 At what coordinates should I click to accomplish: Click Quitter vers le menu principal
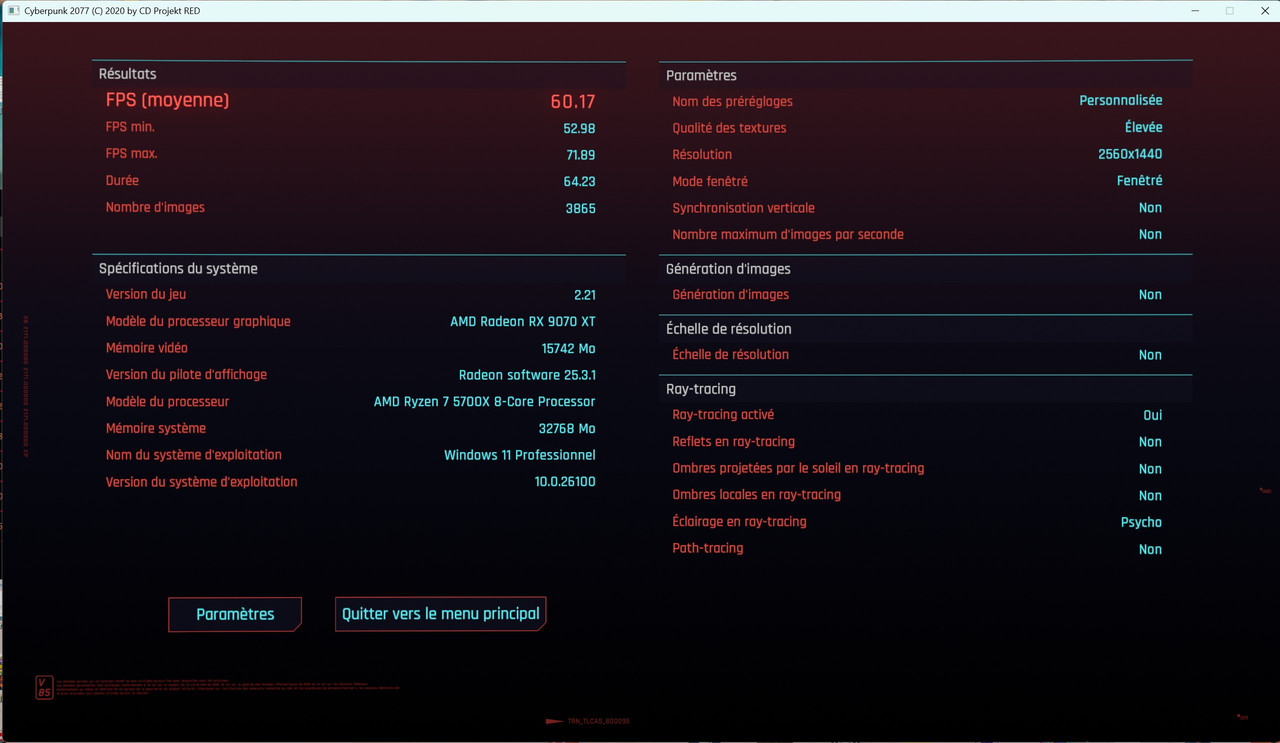pyautogui.click(x=441, y=614)
